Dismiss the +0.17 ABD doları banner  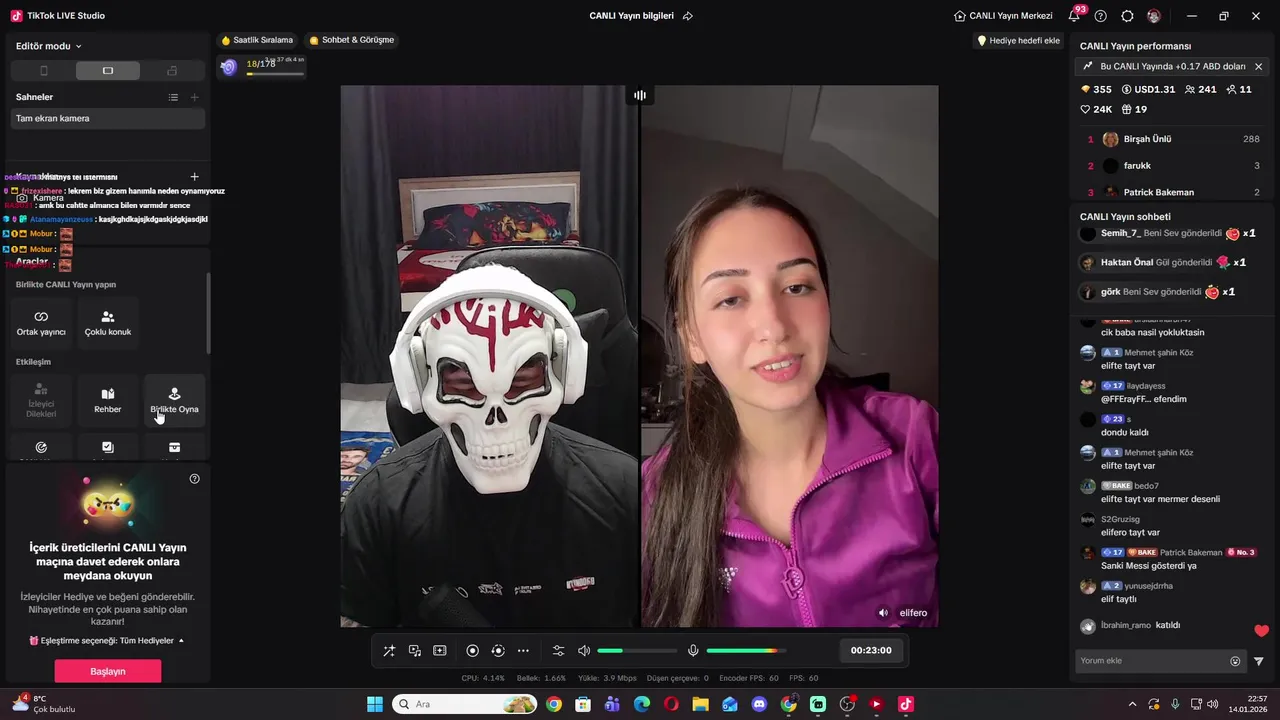tap(1258, 66)
